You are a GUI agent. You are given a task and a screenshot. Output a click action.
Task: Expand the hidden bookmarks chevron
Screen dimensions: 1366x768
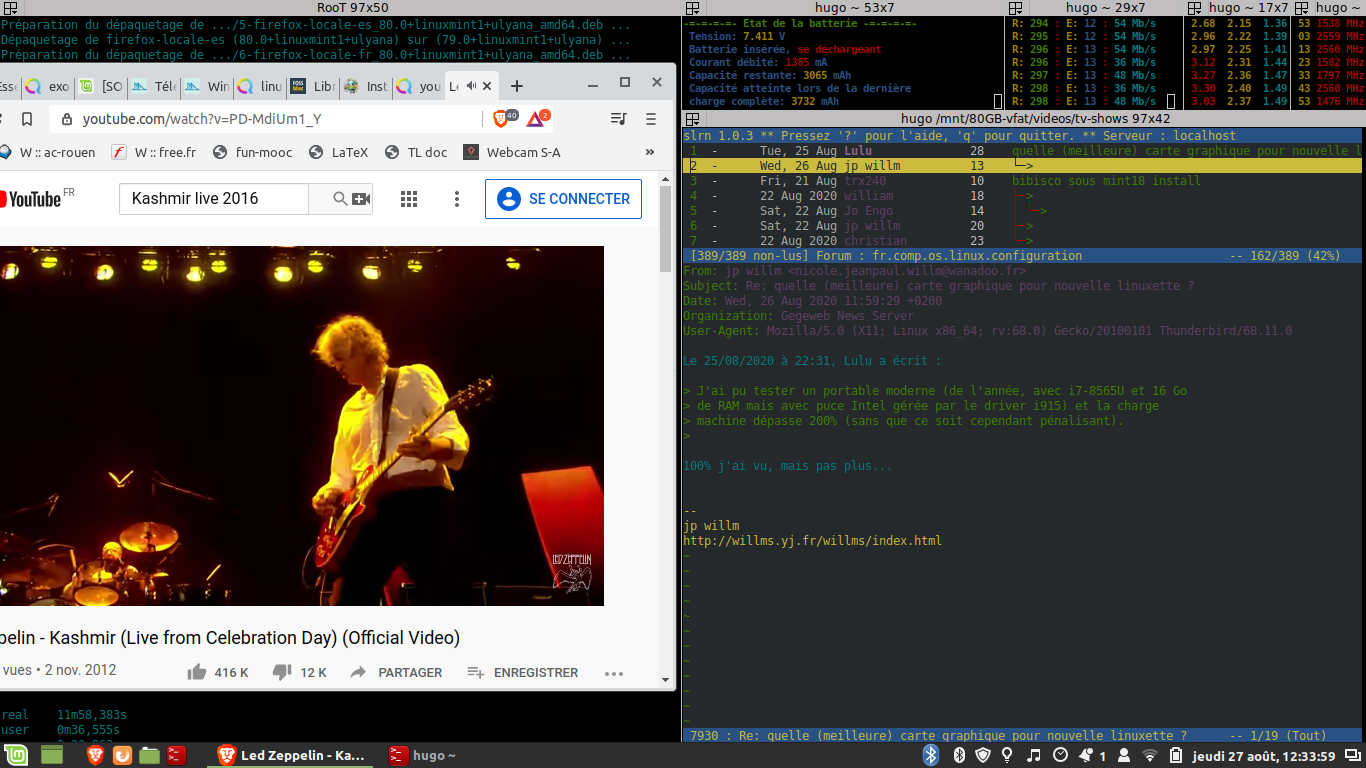(x=650, y=153)
